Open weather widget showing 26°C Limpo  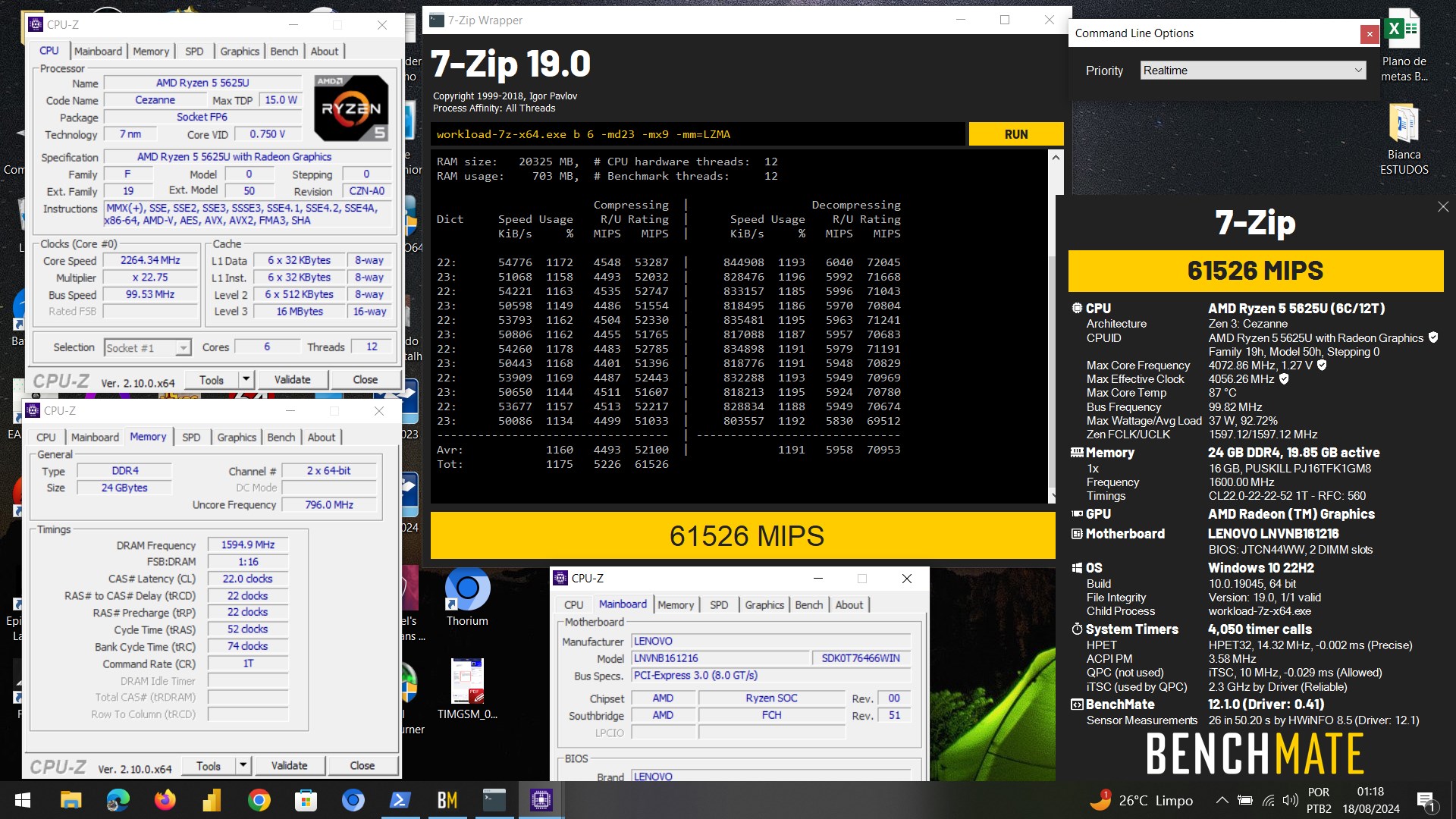pyautogui.click(x=1141, y=800)
